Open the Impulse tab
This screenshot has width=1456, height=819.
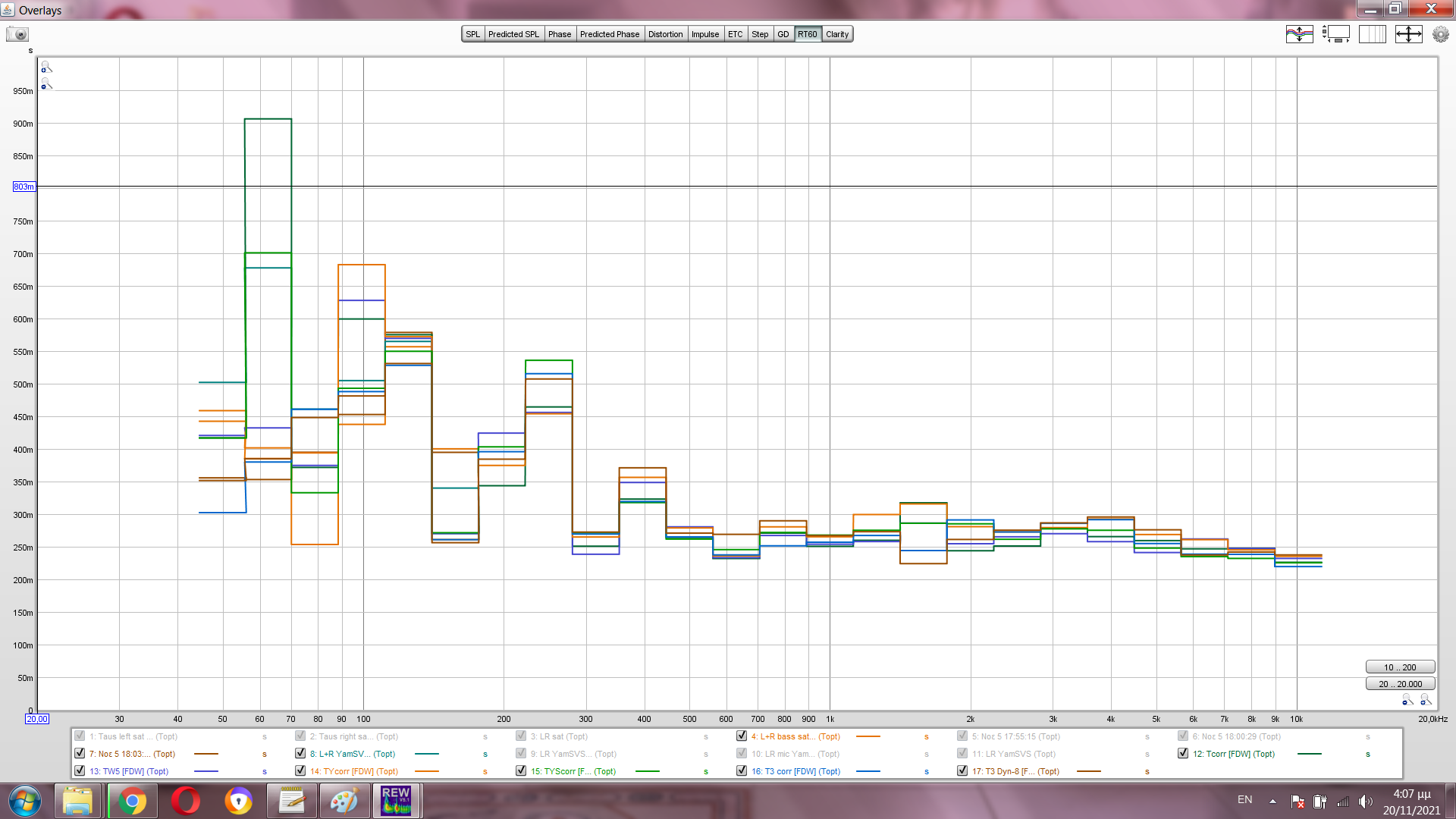(704, 34)
